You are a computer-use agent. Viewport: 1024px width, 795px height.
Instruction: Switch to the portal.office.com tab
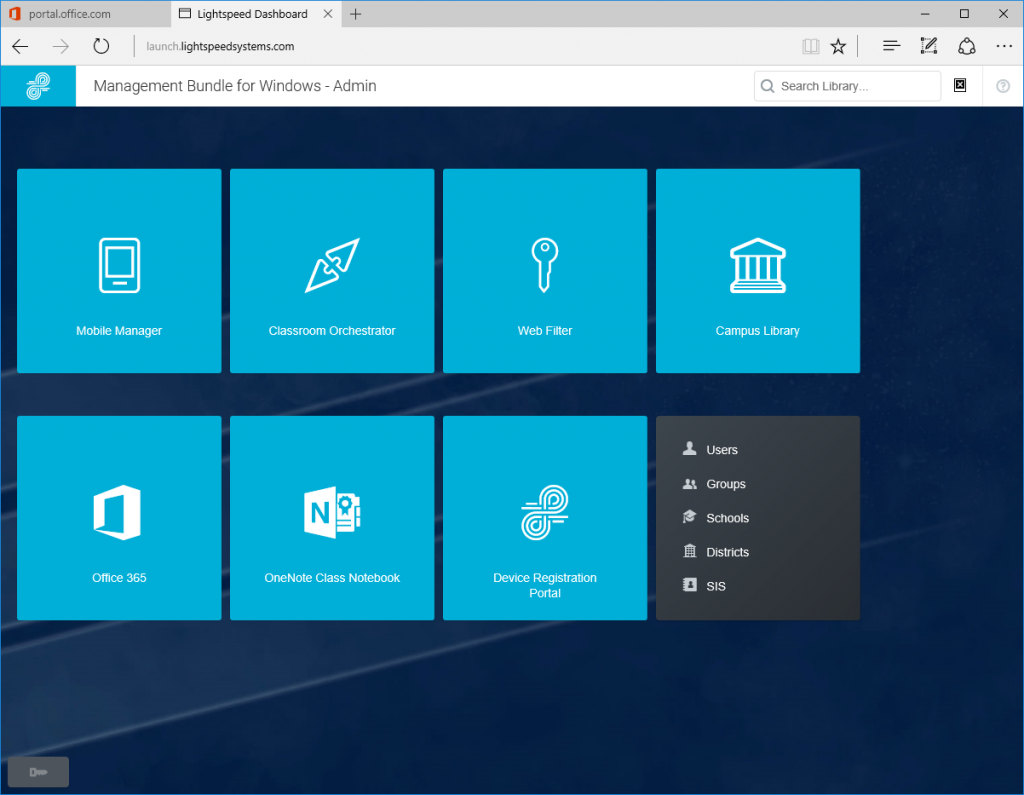point(86,14)
